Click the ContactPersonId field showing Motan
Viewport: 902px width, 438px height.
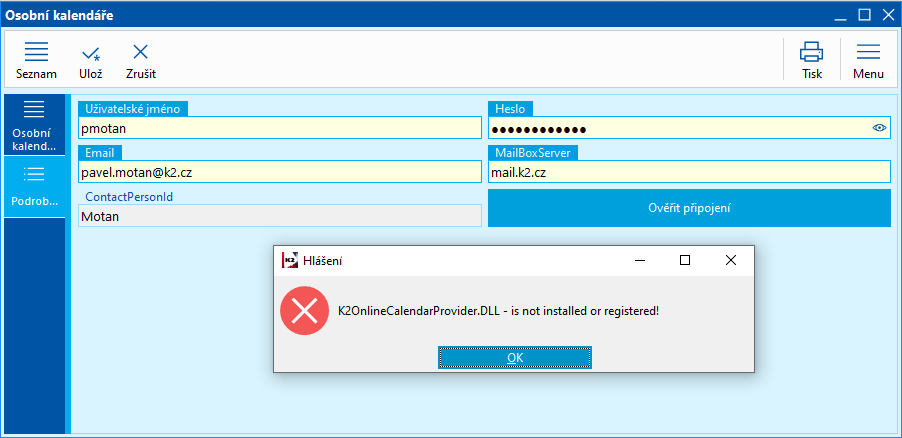pos(280,216)
